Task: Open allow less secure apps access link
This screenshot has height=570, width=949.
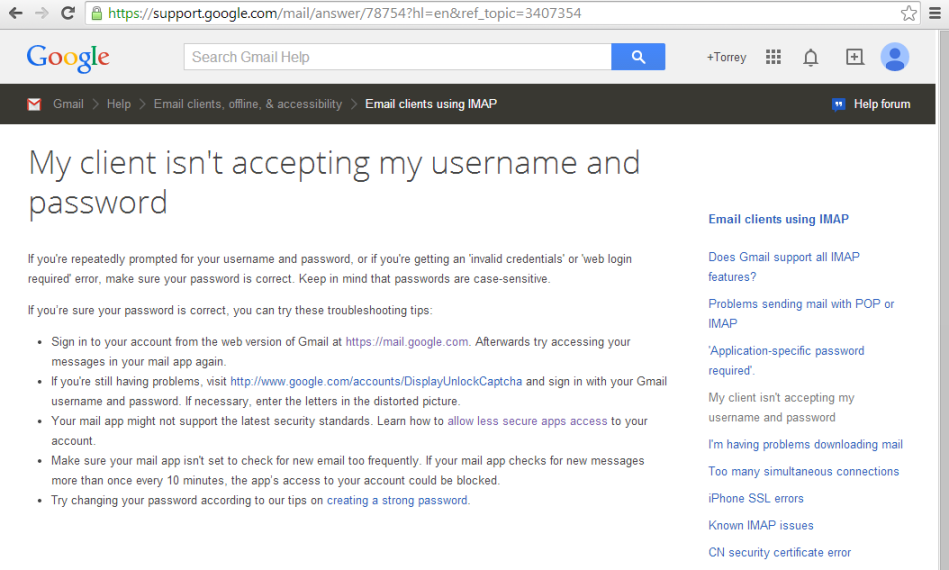Action: pos(527,421)
